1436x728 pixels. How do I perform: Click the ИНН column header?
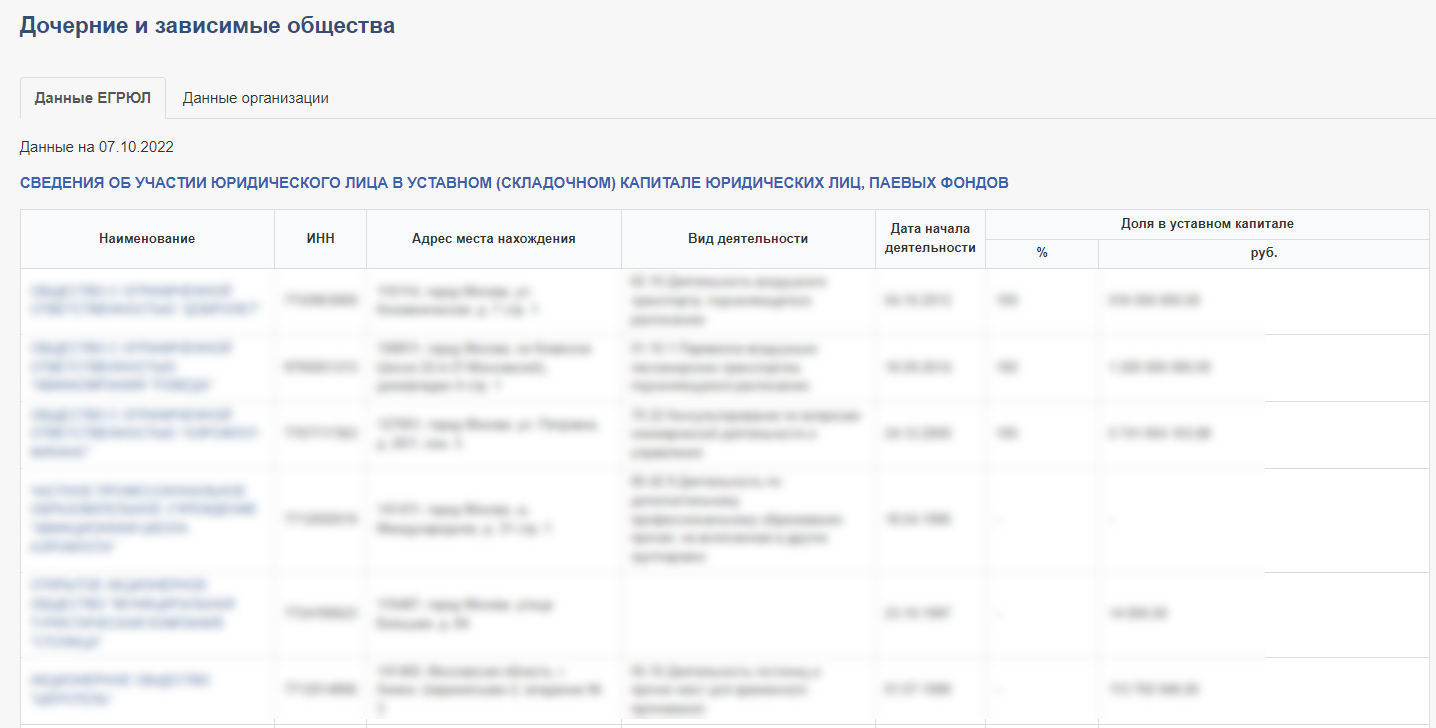320,239
